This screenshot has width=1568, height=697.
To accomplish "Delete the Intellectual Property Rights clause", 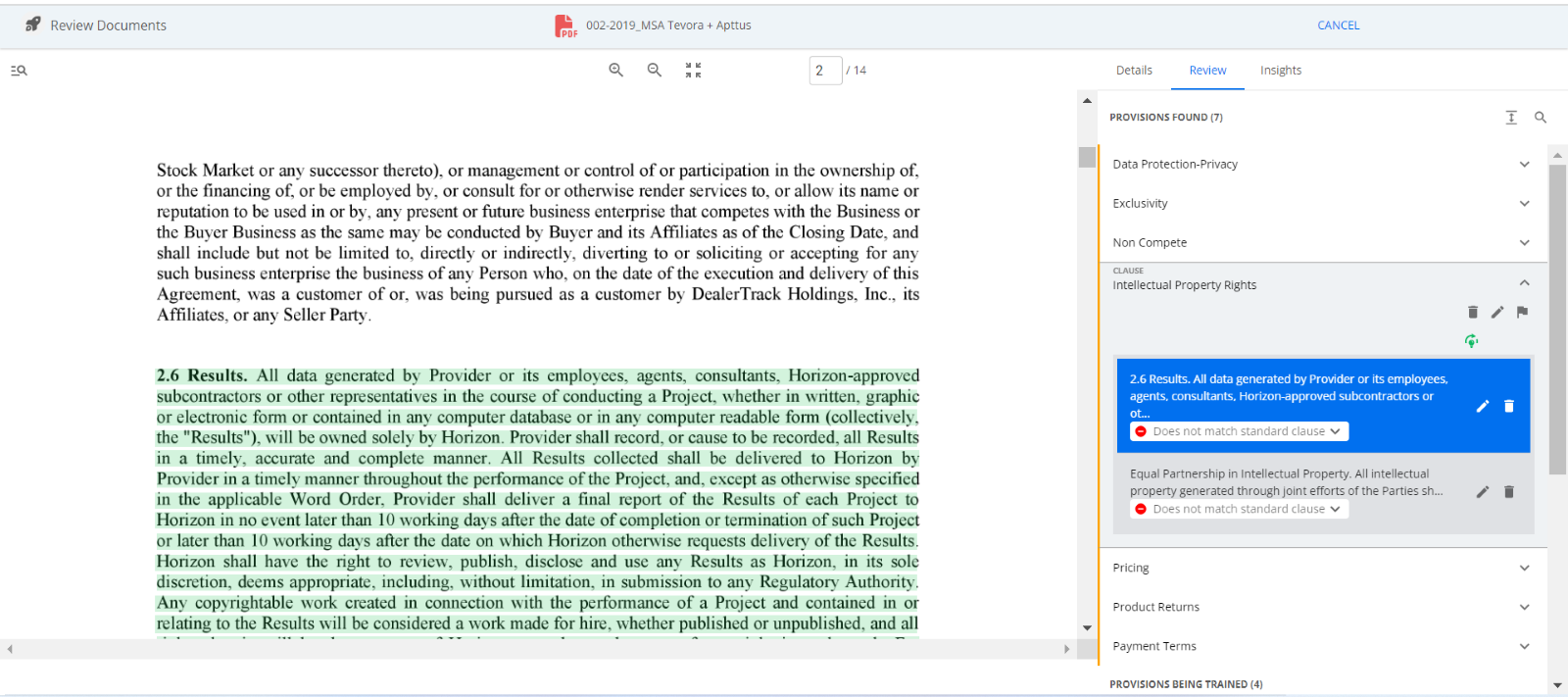I will point(1472,313).
